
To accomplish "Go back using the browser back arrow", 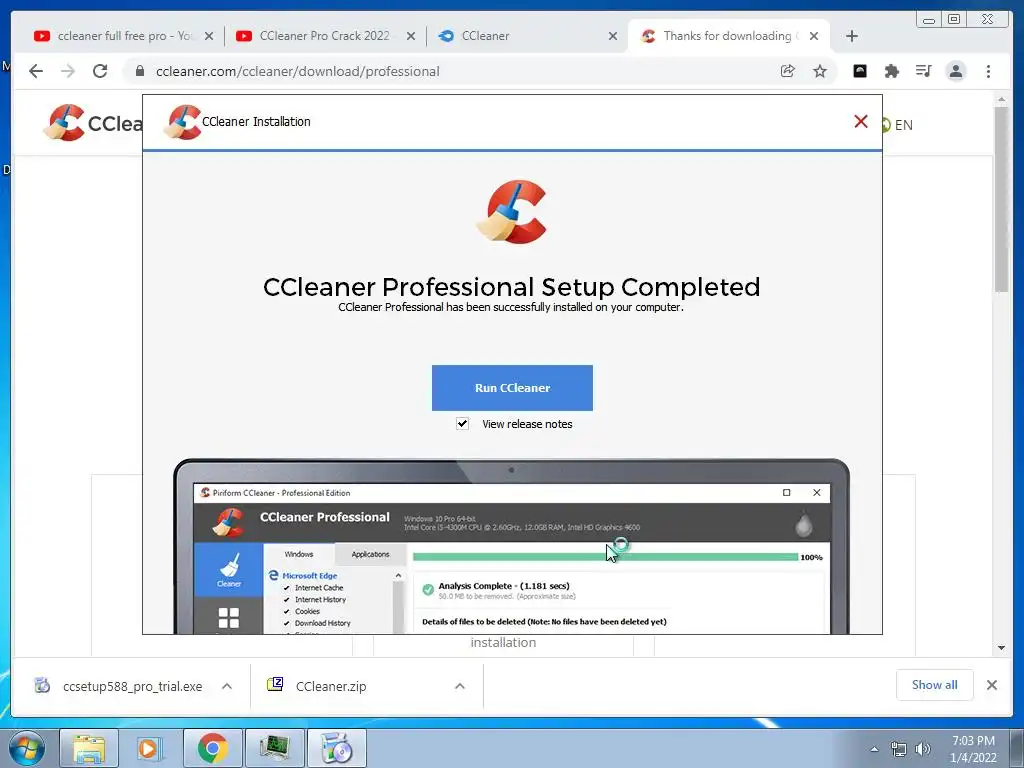I will tap(36, 71).
